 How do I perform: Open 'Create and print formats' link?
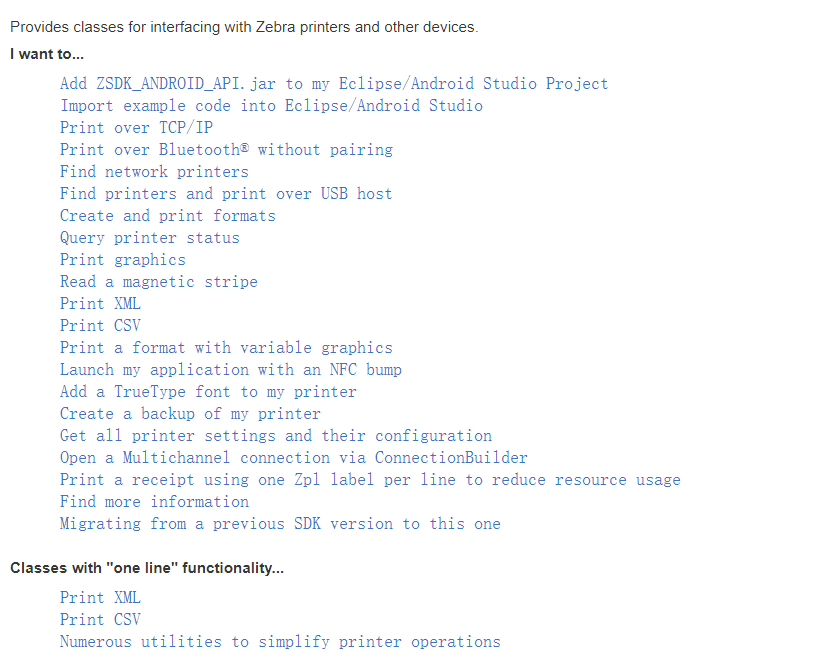(167, 216)
